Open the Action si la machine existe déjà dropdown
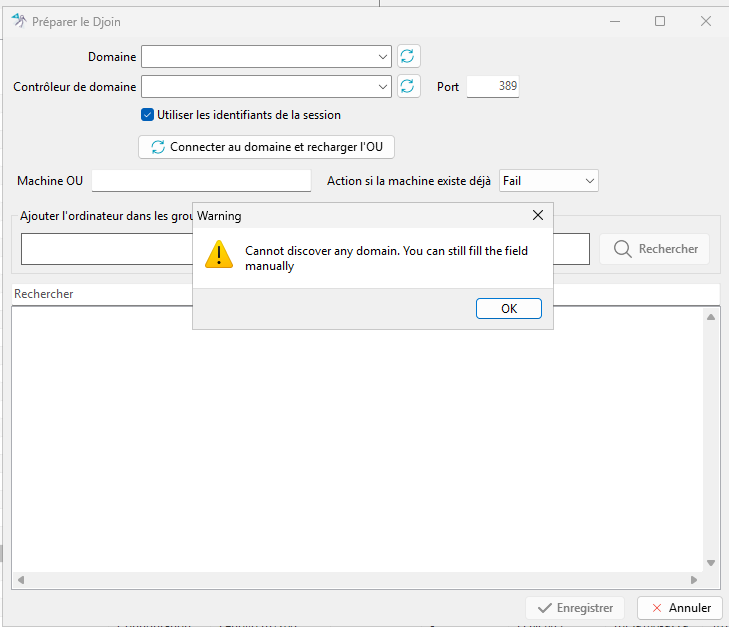This screenshot has height=627, width=729. pos(549,181)
